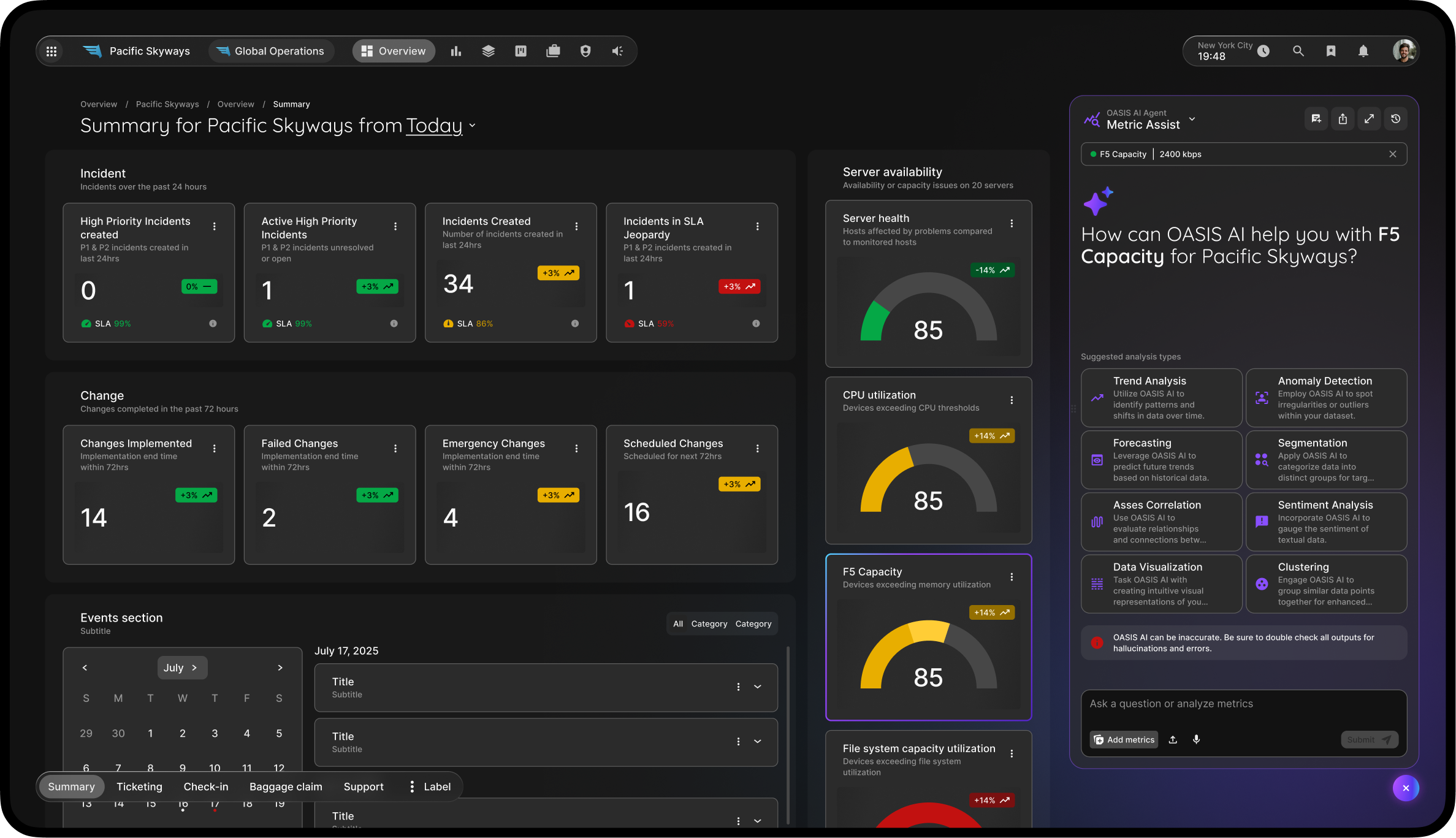The height and width of the screenshot is (838, 1456).
Task: Click the Add metrics button
Action: pos(1124,739)
